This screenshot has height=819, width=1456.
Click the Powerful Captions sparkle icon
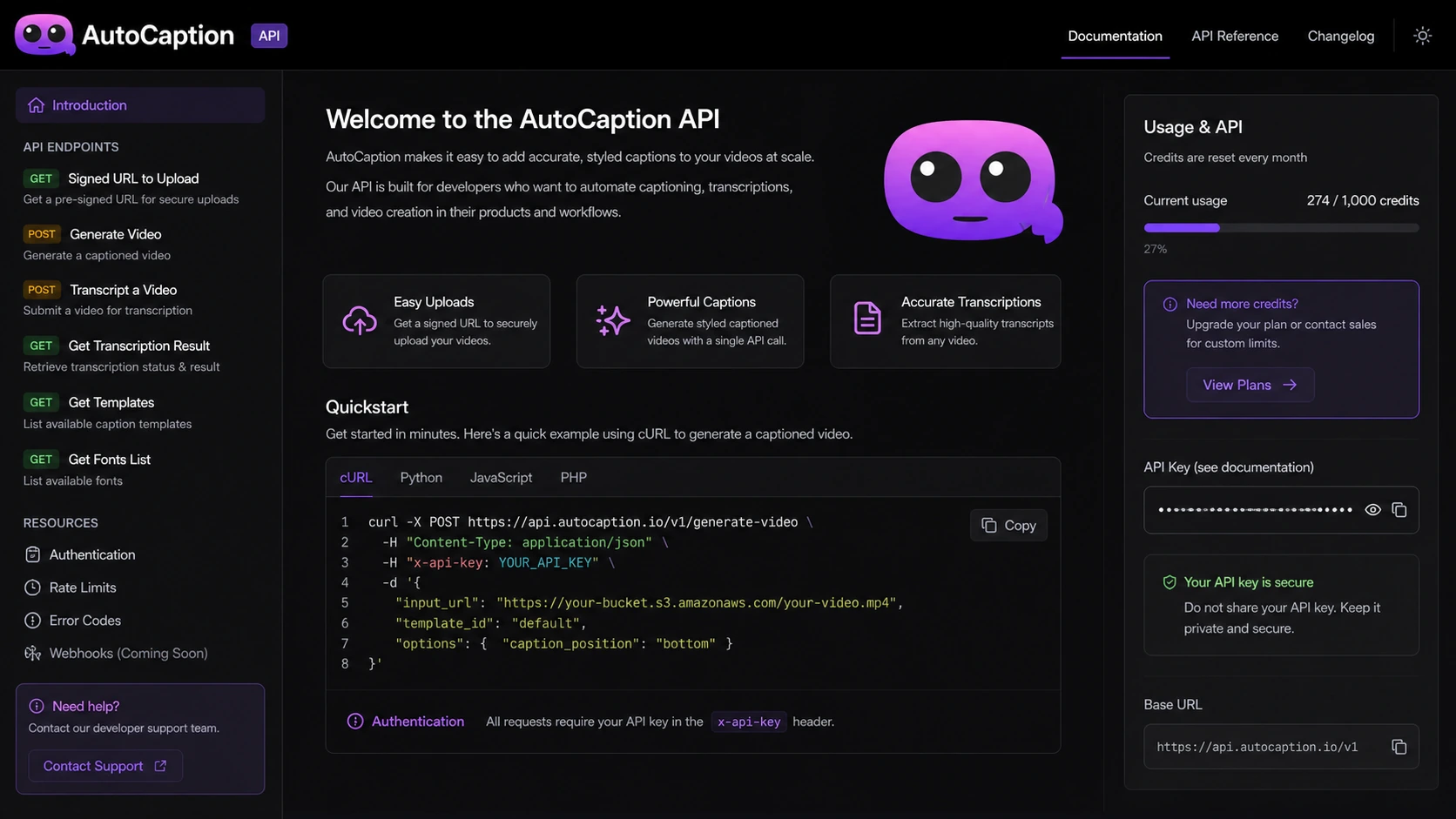point(613,320)
